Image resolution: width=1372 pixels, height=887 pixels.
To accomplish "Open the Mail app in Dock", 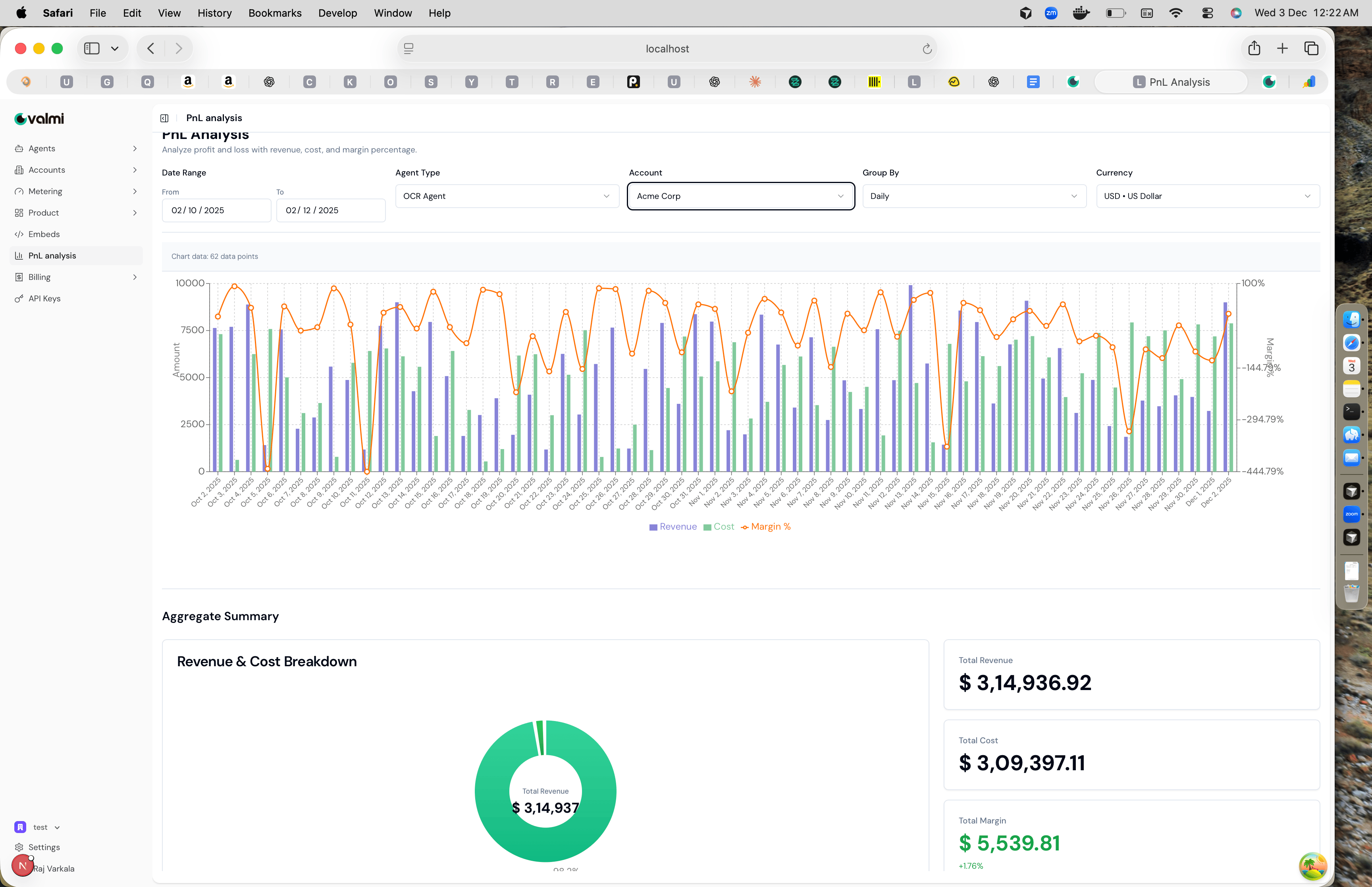I will click(1351, 458).
